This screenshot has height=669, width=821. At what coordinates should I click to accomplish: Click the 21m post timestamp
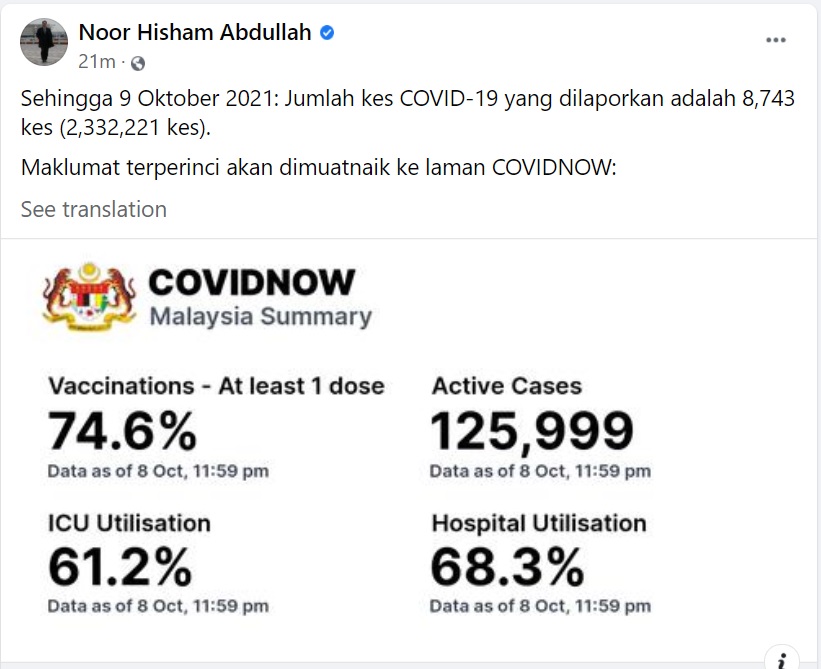(96, 62)
